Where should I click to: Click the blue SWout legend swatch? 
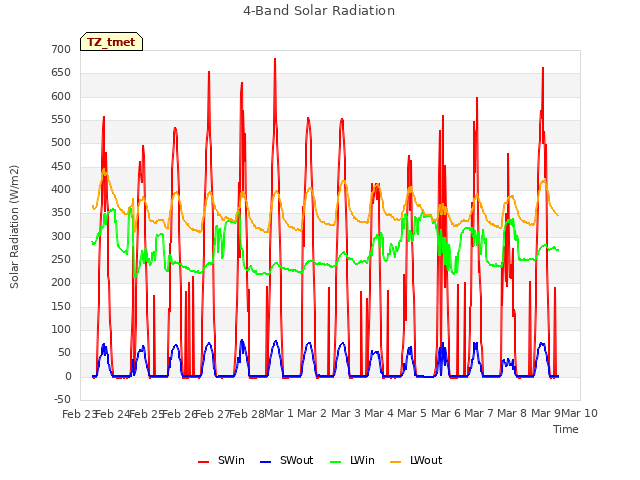click(265, 462)
